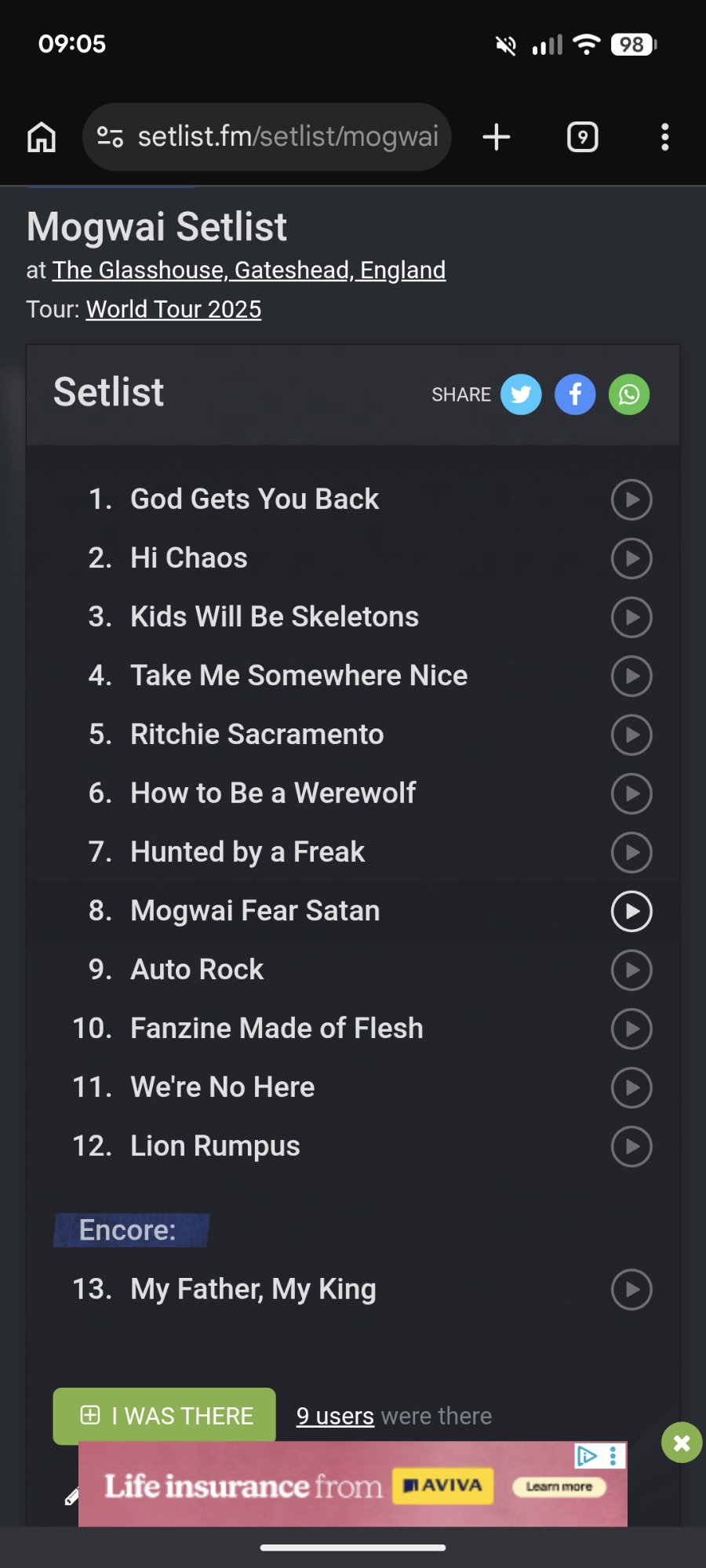The height and width of the screenshot is (1568, 706).
Task: View the 9 users who attended
Action: pos(335,1416)
